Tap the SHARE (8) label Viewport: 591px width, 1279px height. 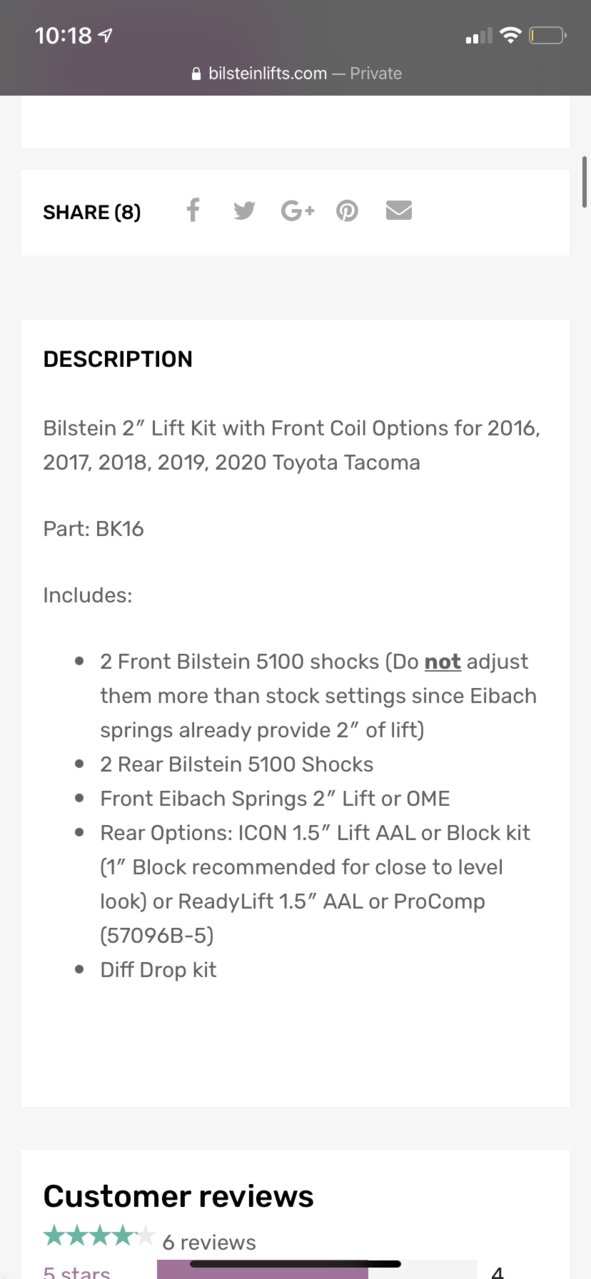[x=92, y=212]
